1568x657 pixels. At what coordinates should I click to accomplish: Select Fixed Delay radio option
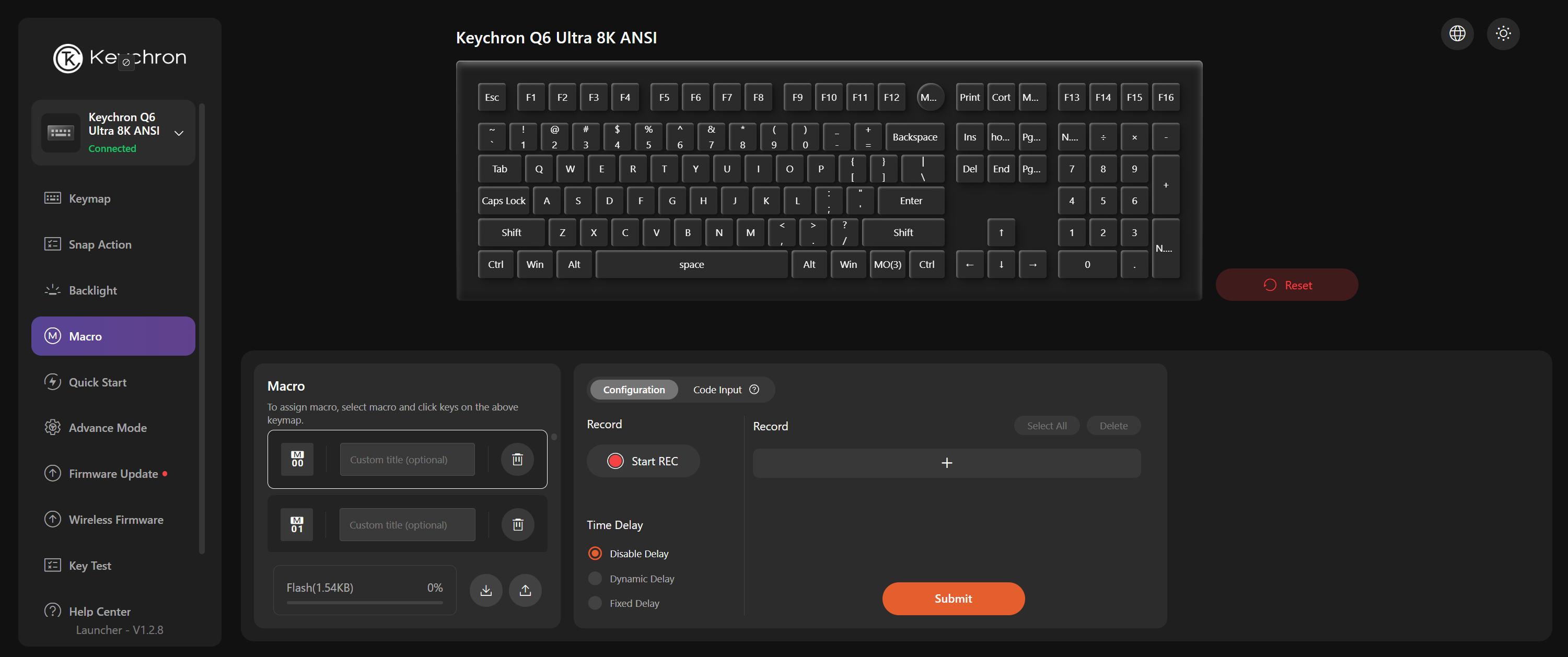[x=595, y=603]
